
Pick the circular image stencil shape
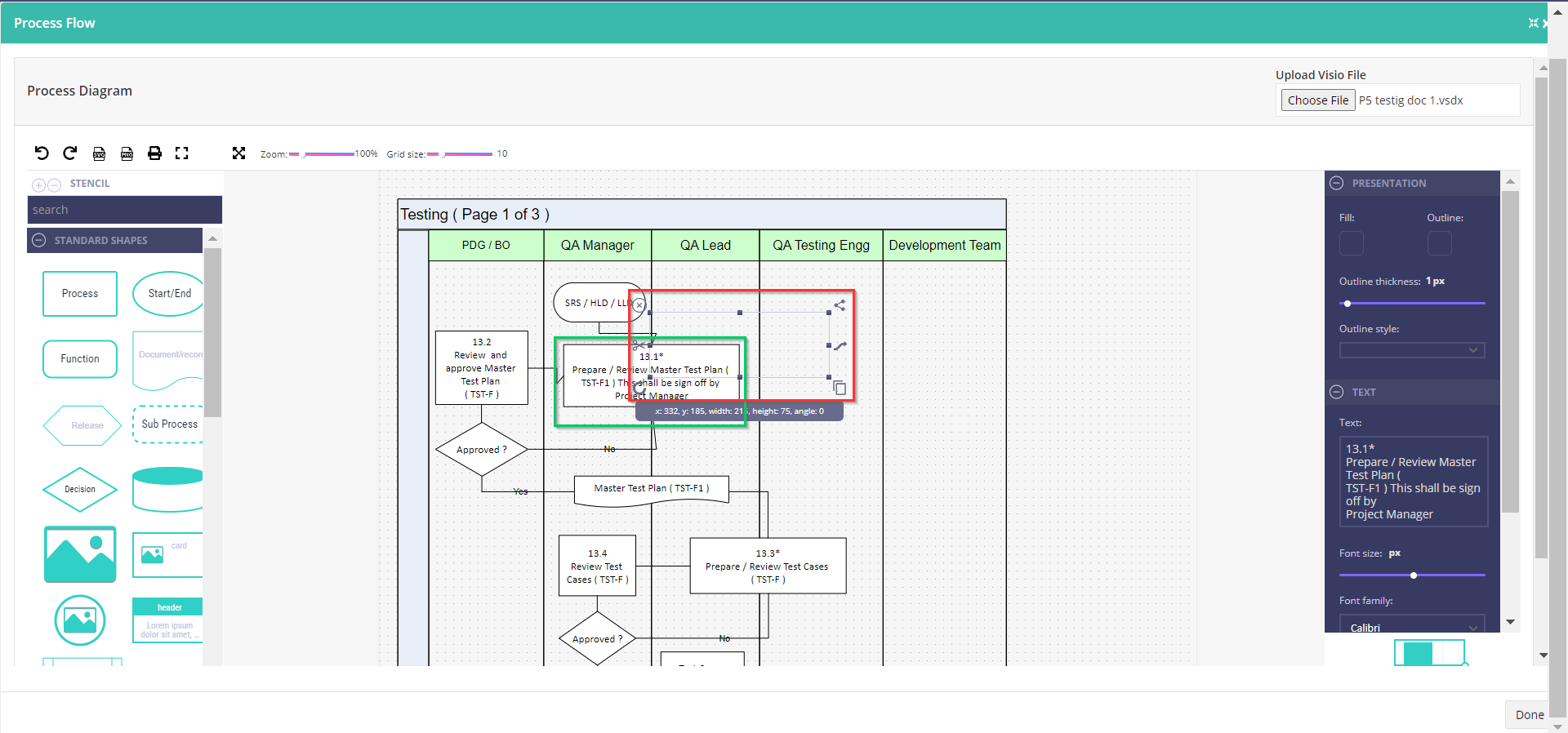point(80,620)
